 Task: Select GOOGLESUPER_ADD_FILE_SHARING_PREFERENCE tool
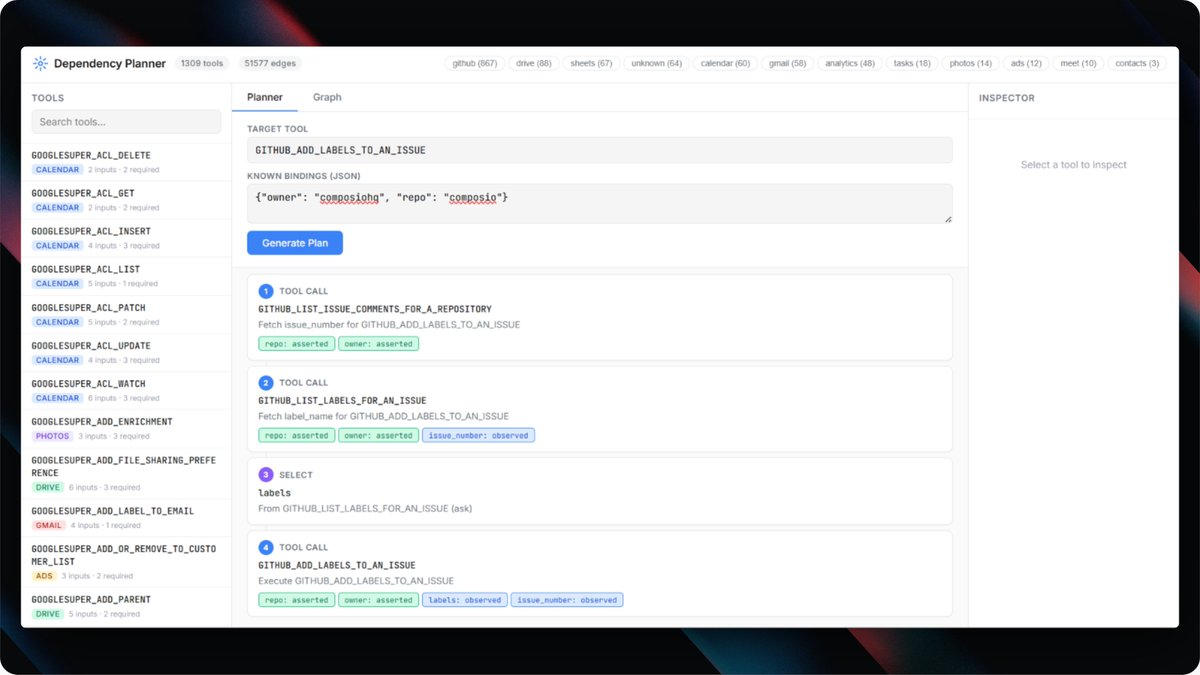(x=126, y=473)
